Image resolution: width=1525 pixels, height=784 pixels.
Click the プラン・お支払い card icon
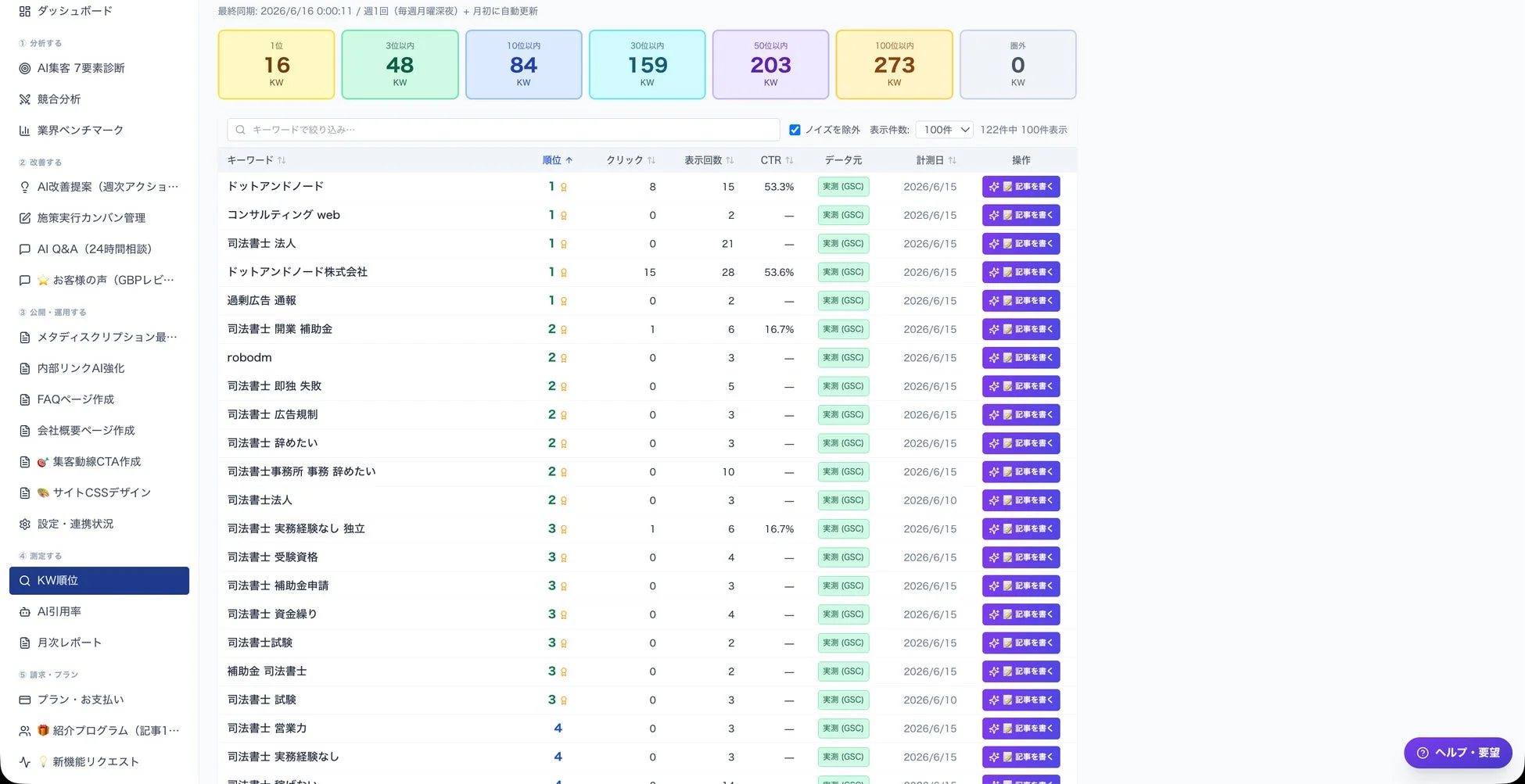[x=25, y=700]
